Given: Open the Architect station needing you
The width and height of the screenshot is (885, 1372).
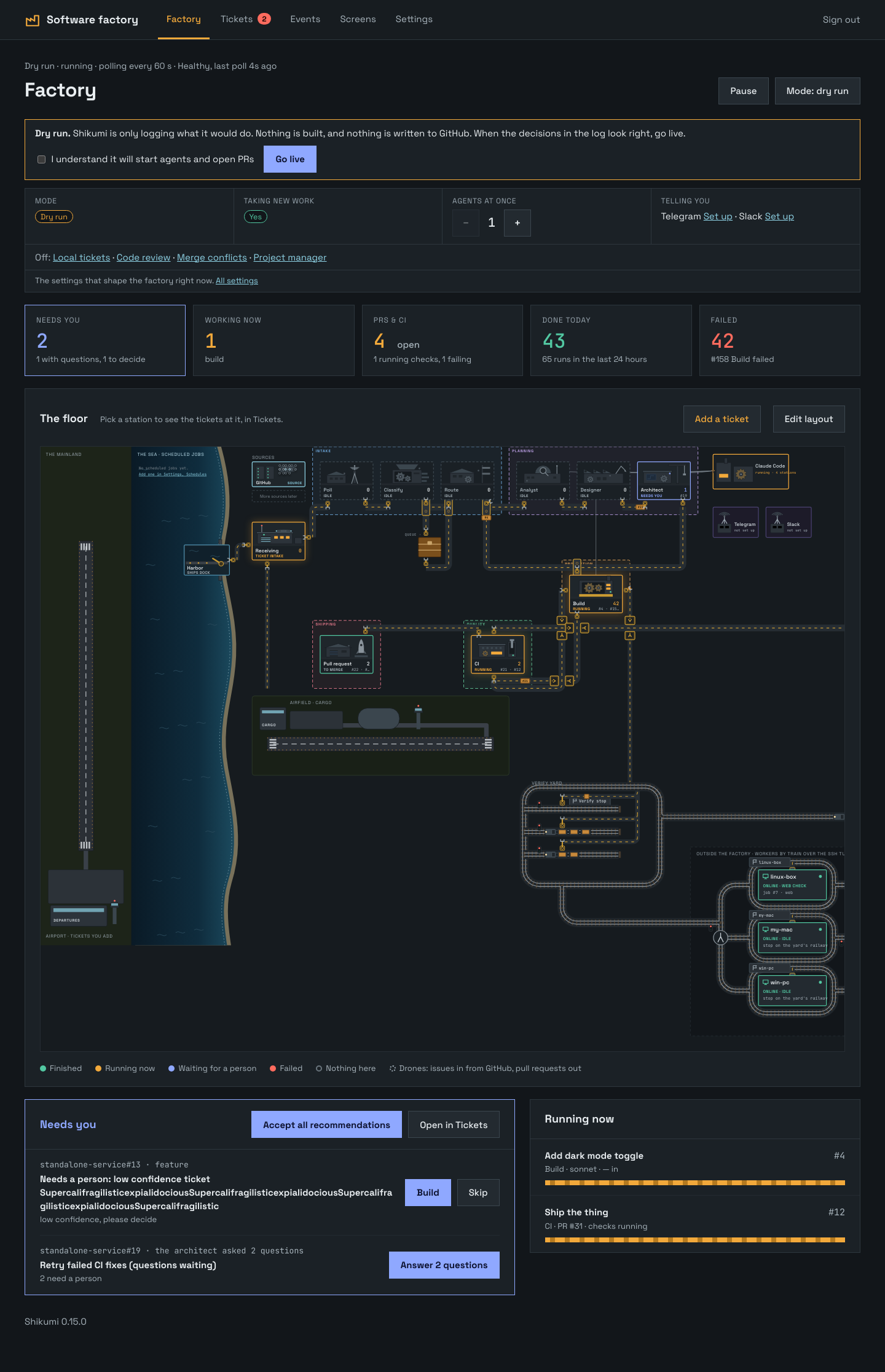Looking at the screenshot, I should click(664, 480).
